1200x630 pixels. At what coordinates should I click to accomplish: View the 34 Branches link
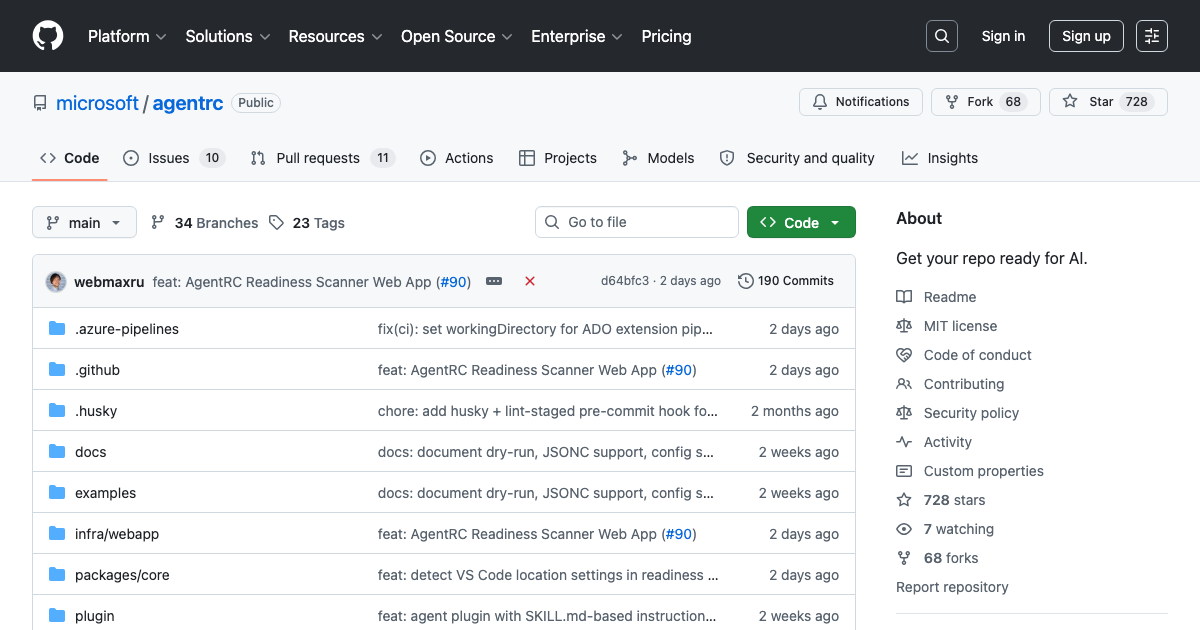(x=204, y=223)
